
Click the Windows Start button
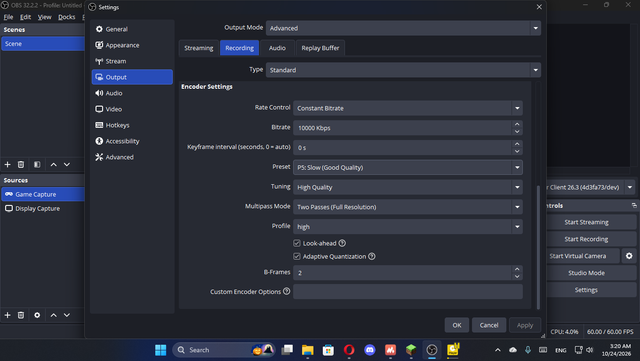coord(160,350)
